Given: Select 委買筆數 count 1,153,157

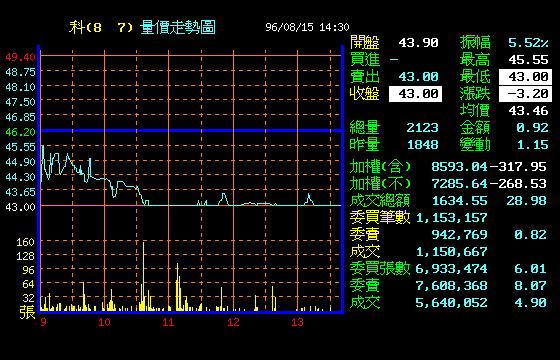Looking at the screenshot, I should click(x=452, y=218).
